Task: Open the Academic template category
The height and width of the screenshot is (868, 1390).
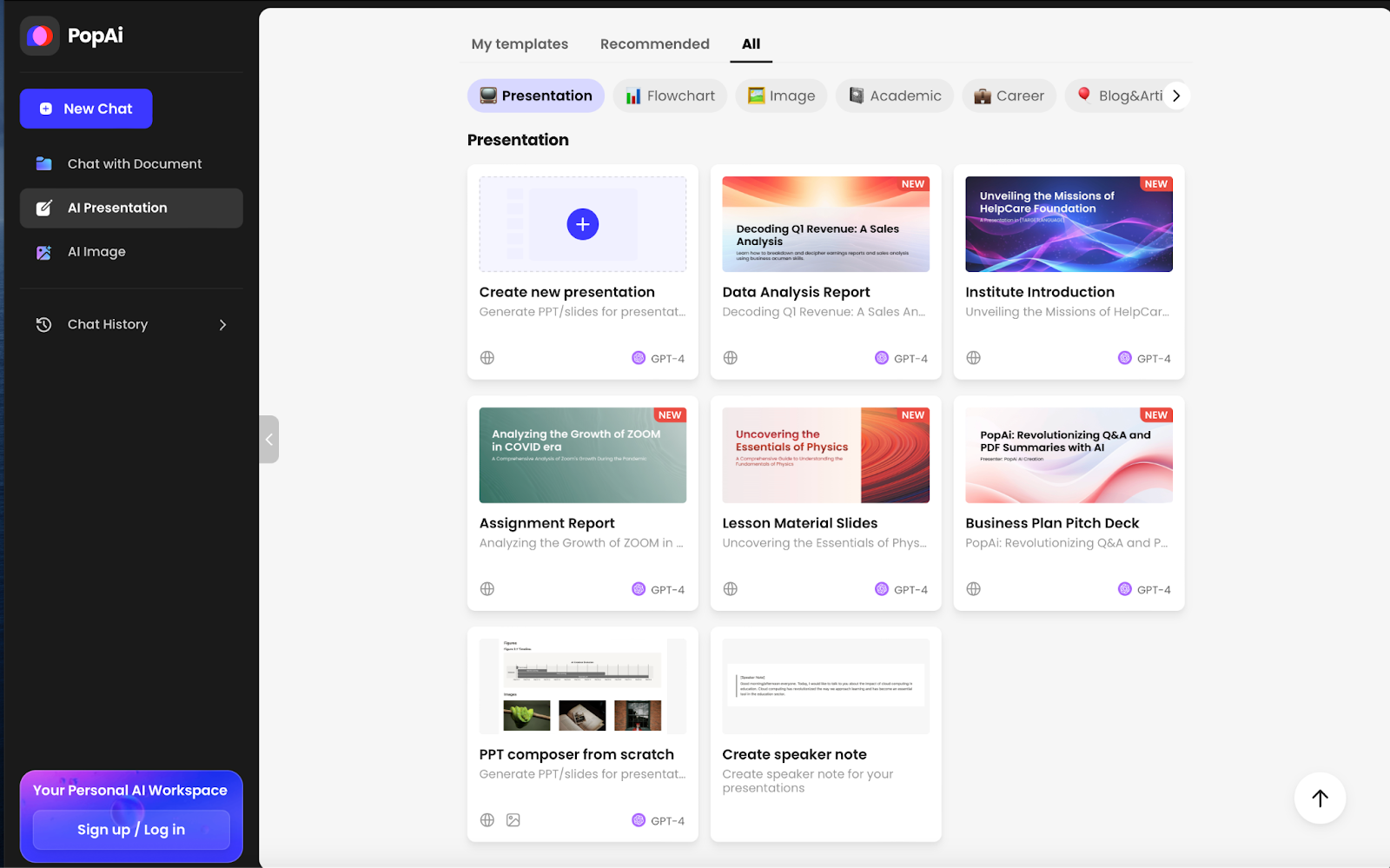Action: (894, 96)
